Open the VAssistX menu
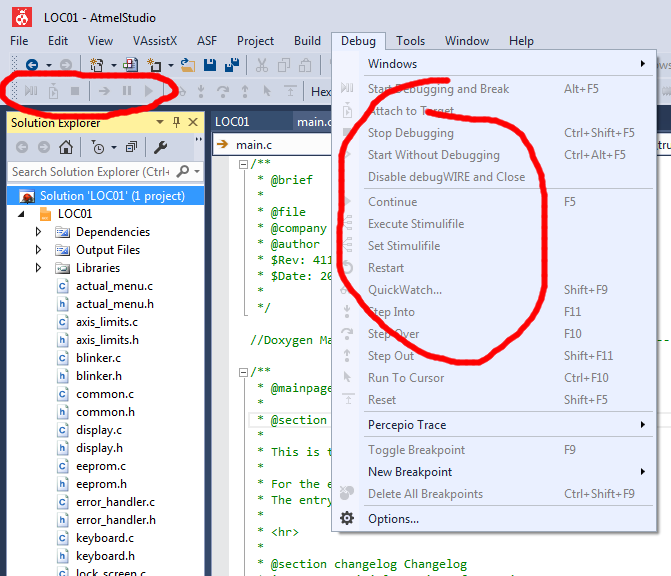This screenshot has width=671, height=576. pyautogui.click(x=154, y=41)
